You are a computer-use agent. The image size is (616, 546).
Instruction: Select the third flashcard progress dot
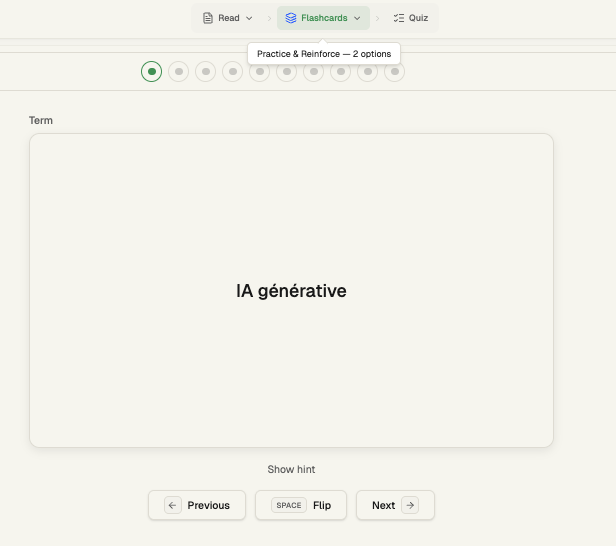click(206, 71)
